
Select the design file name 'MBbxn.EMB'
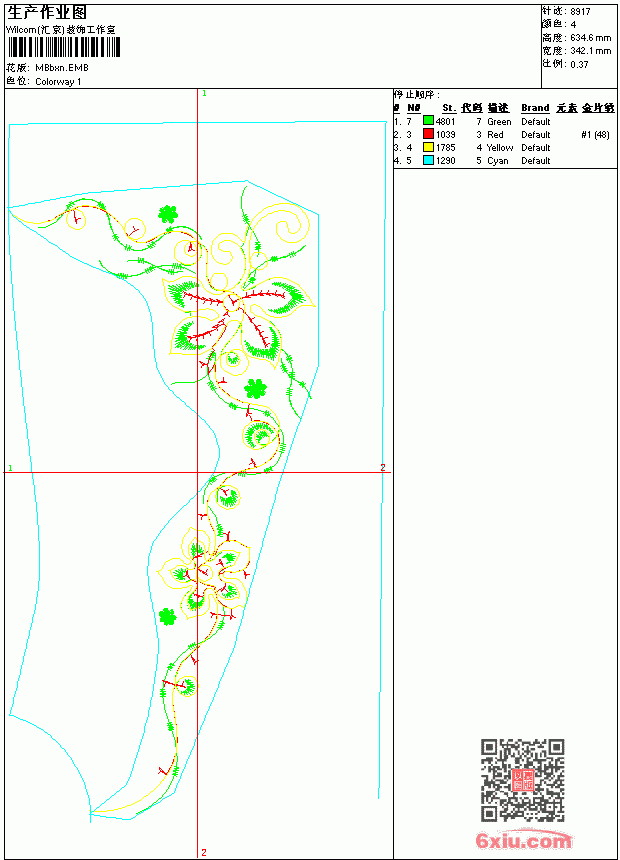click(x=62, y=68)
